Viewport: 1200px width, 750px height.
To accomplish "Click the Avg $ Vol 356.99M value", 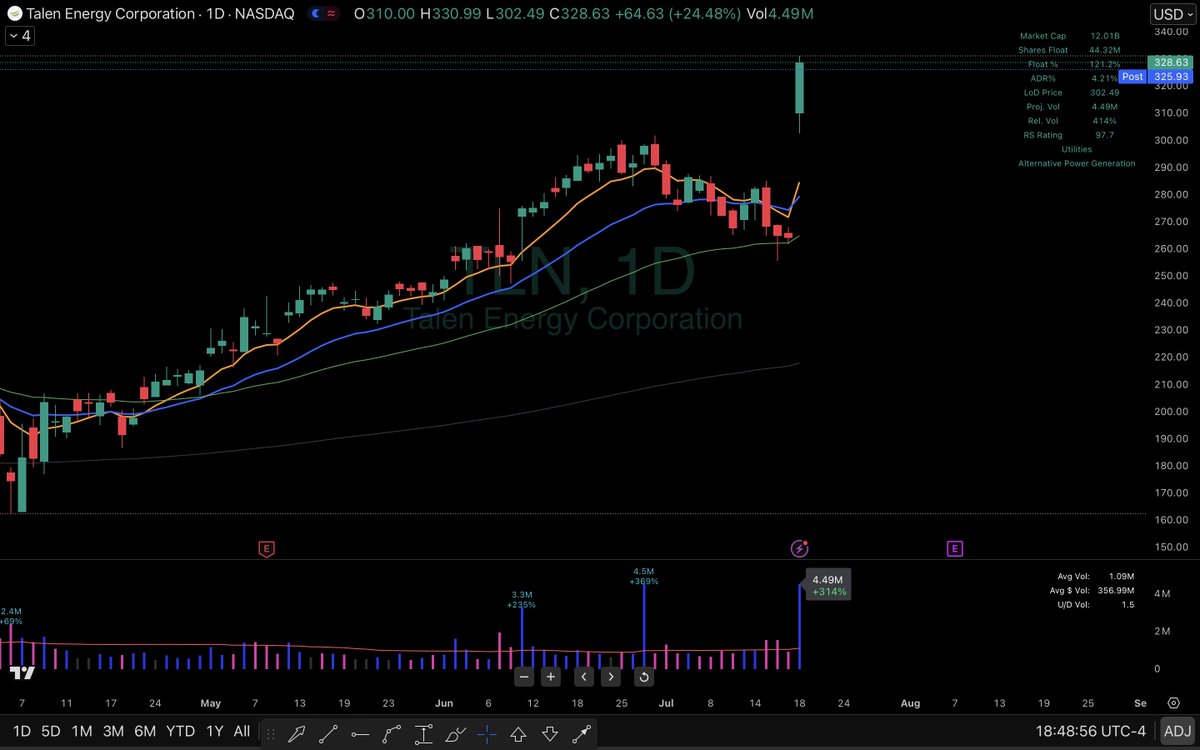I will click(x=1116, y=590).
